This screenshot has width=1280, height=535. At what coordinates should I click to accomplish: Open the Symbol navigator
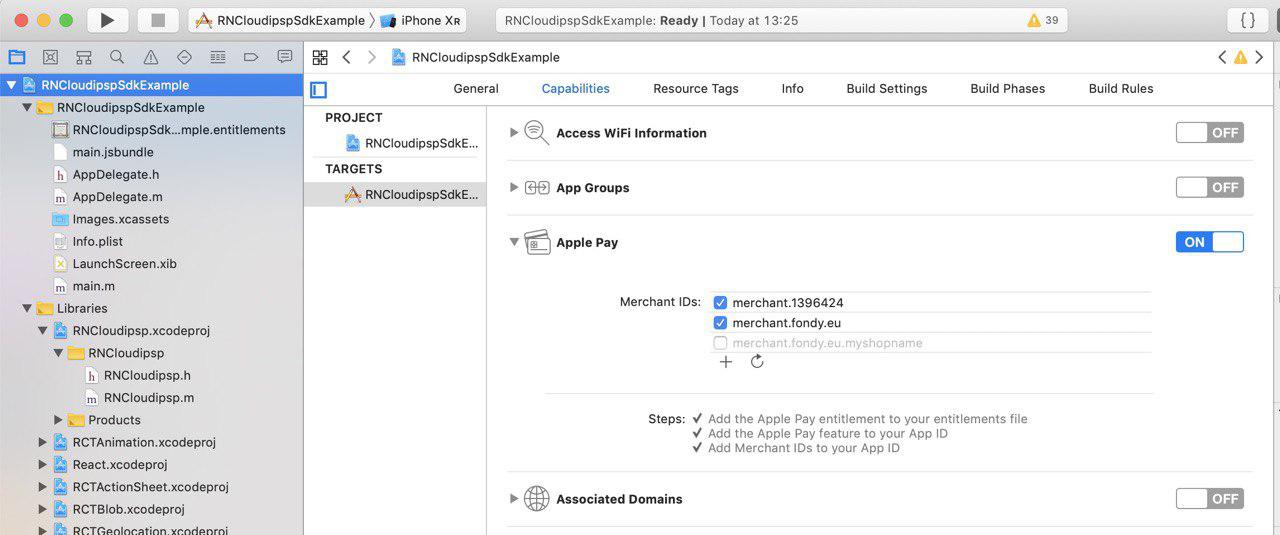(x=84, y=57)
